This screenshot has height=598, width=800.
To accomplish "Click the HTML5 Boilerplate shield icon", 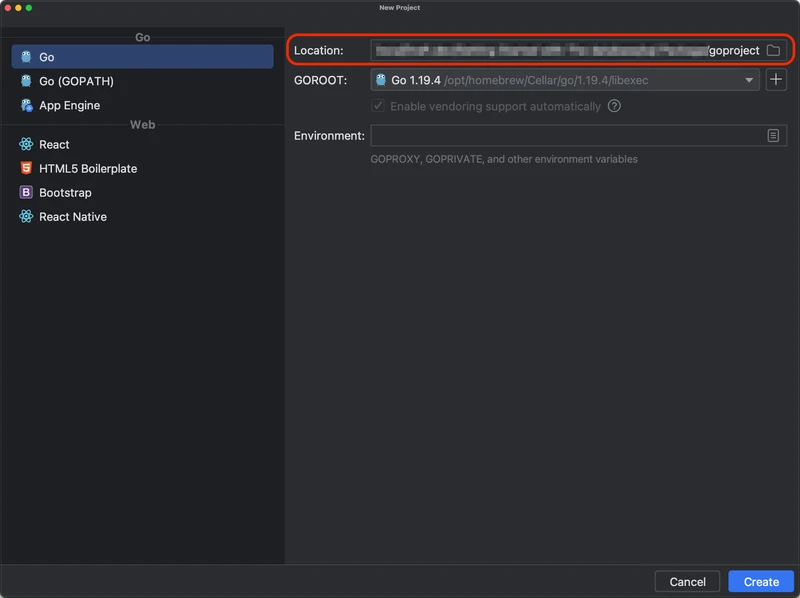I will [x=26, y=169].
